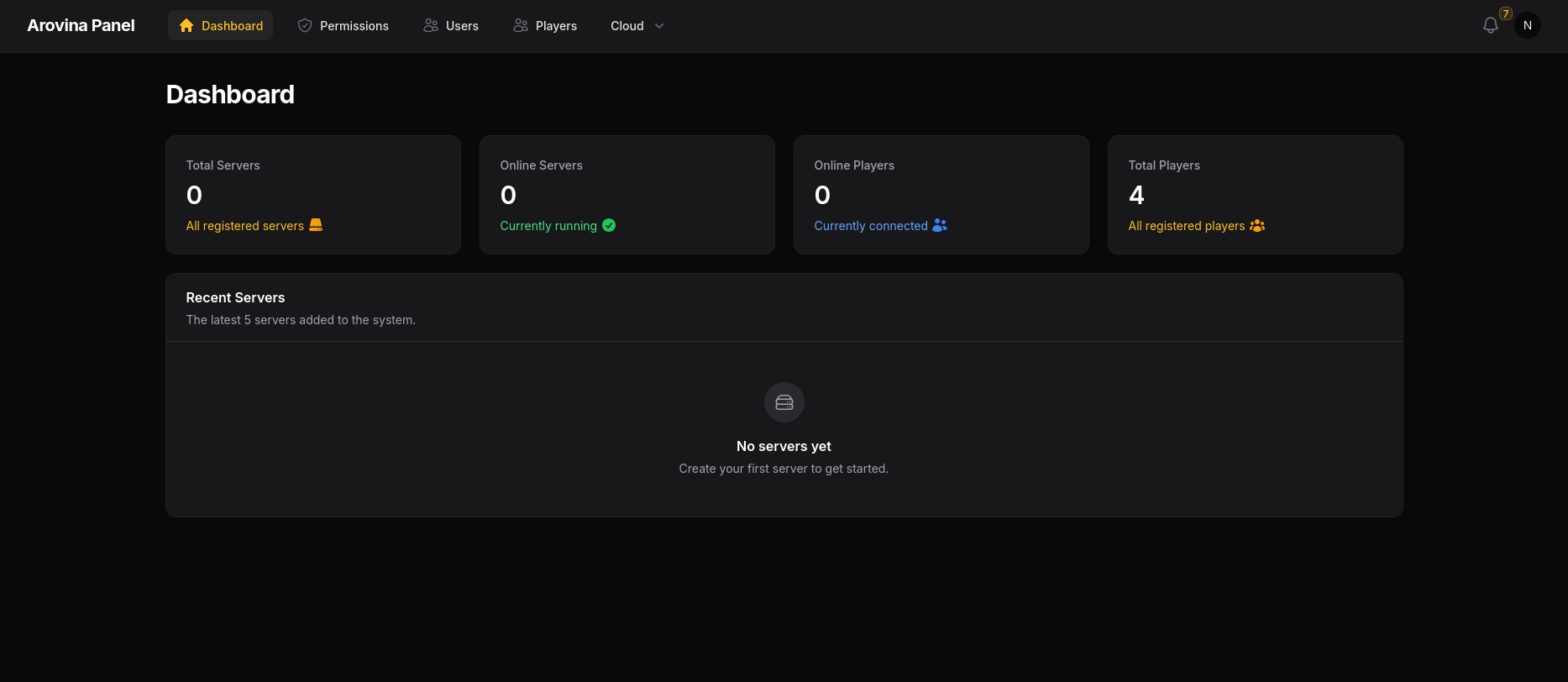
Task: Click the orange group icon beside registered players
Action: tap(1257, 225)
